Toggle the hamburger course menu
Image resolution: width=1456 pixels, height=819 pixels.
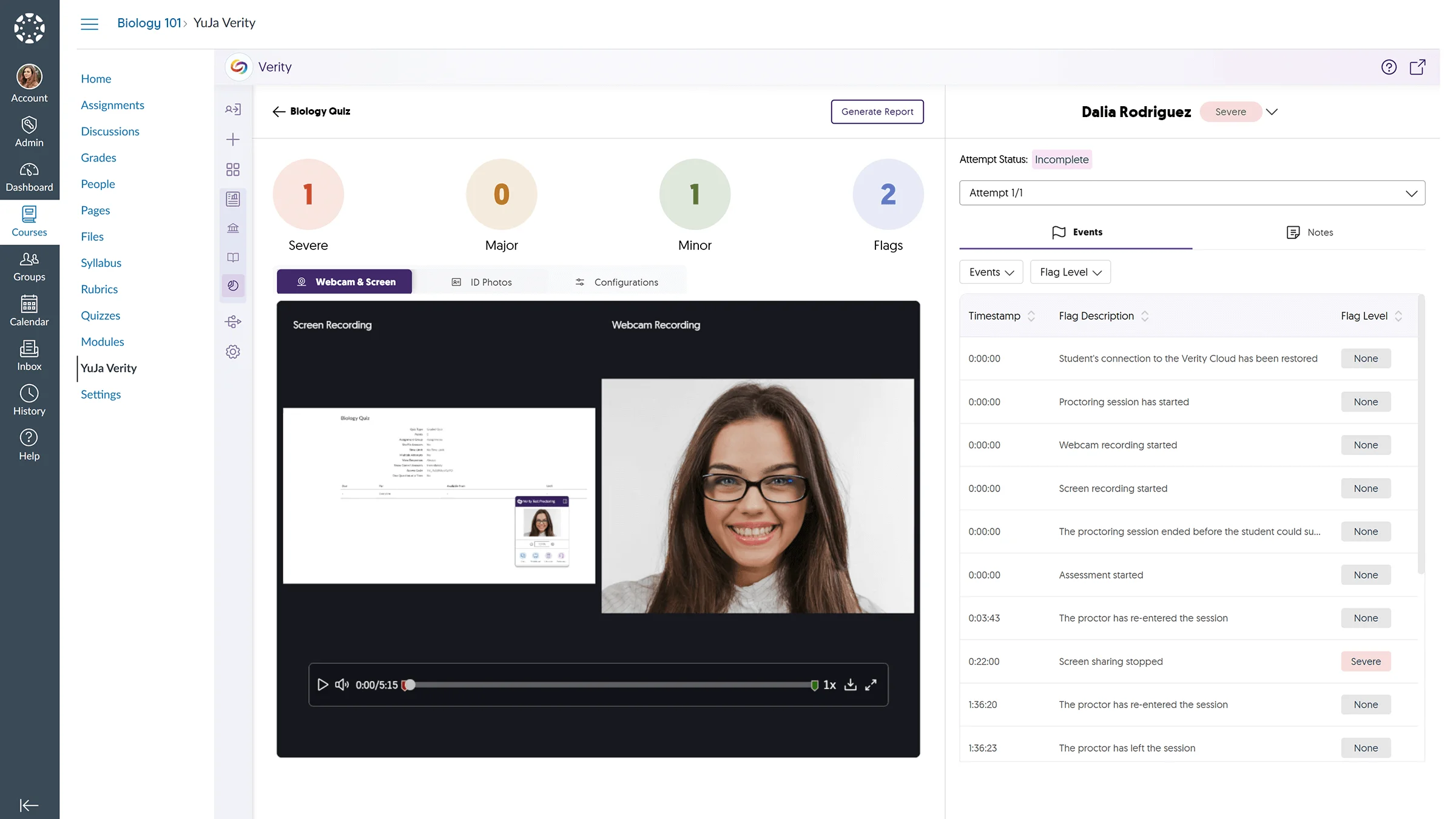pos(89,24)
